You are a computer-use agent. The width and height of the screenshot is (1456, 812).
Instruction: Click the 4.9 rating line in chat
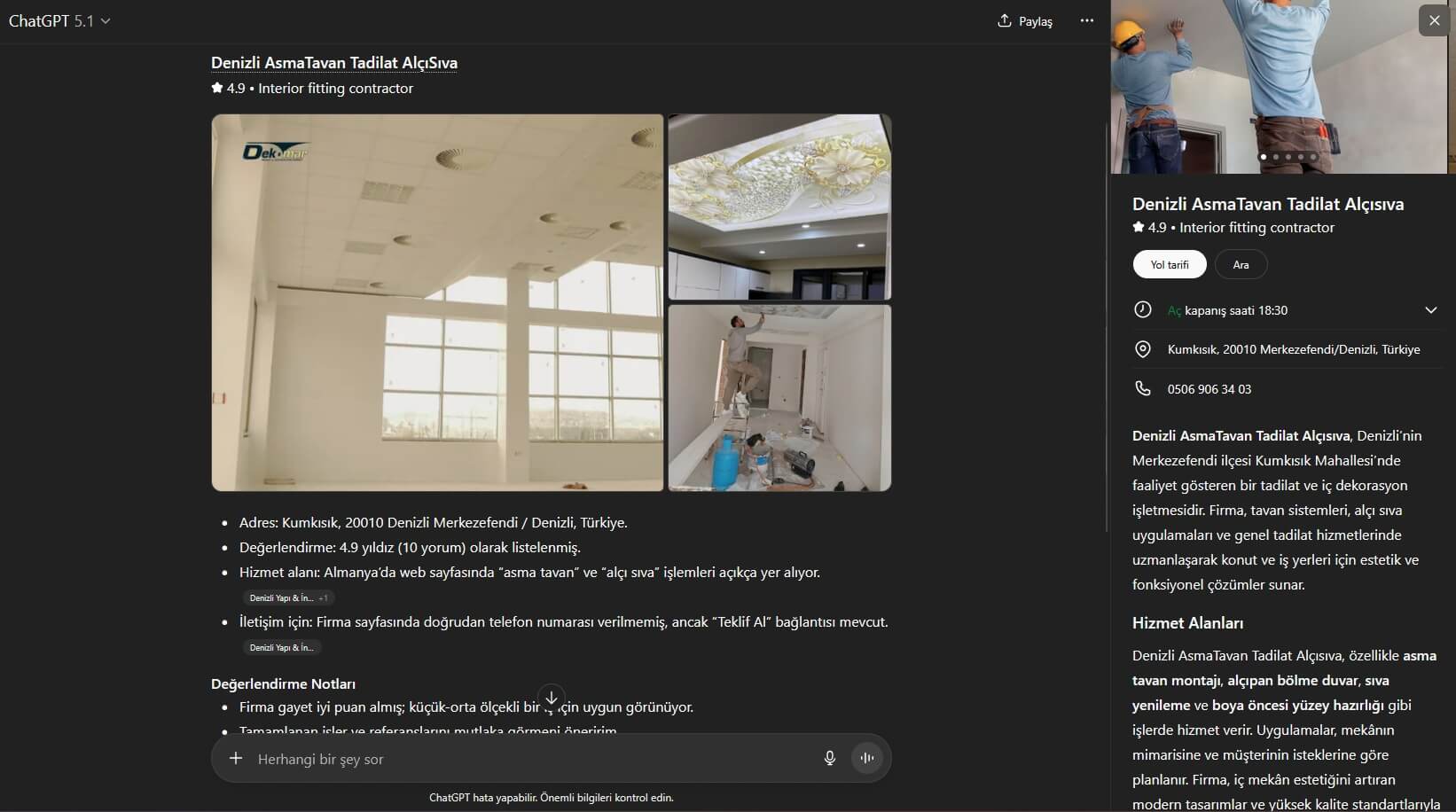click(312, 89)
